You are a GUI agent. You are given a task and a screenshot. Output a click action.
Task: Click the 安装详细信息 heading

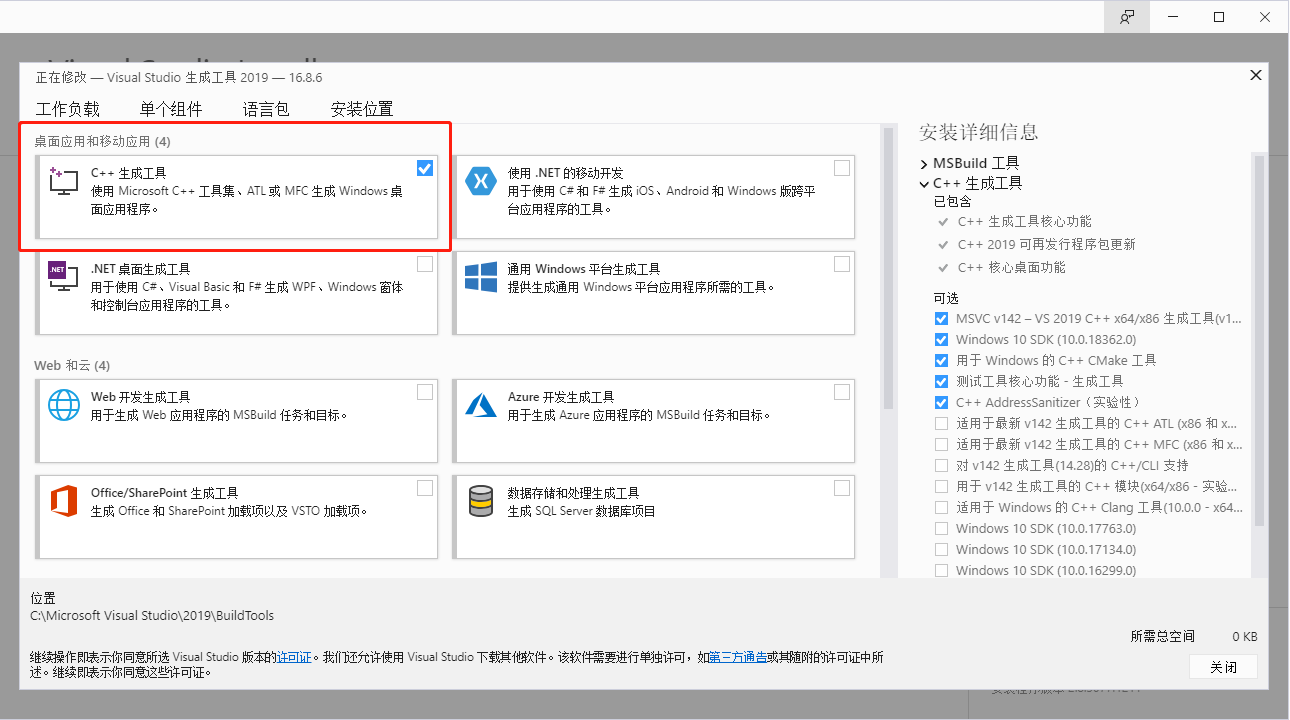pyautogui.click(x=979, y=132)
